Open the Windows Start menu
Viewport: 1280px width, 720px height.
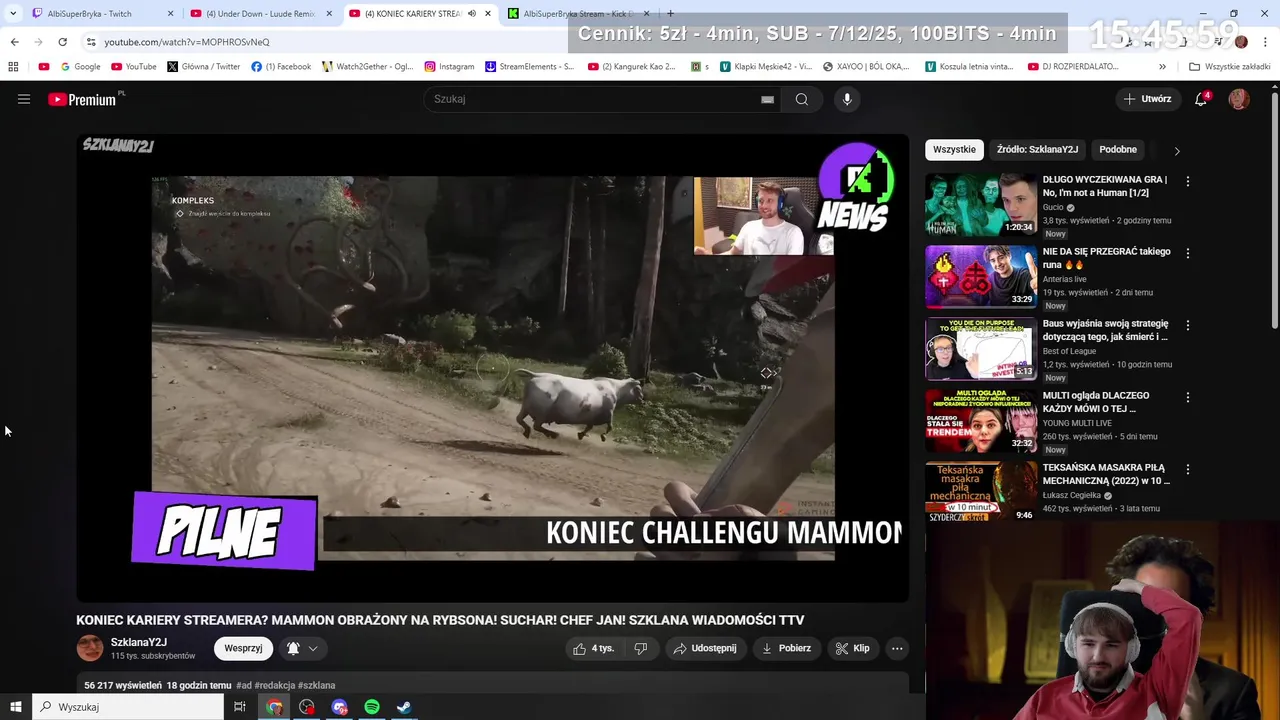pyautogui.click(x=16, y=707)
